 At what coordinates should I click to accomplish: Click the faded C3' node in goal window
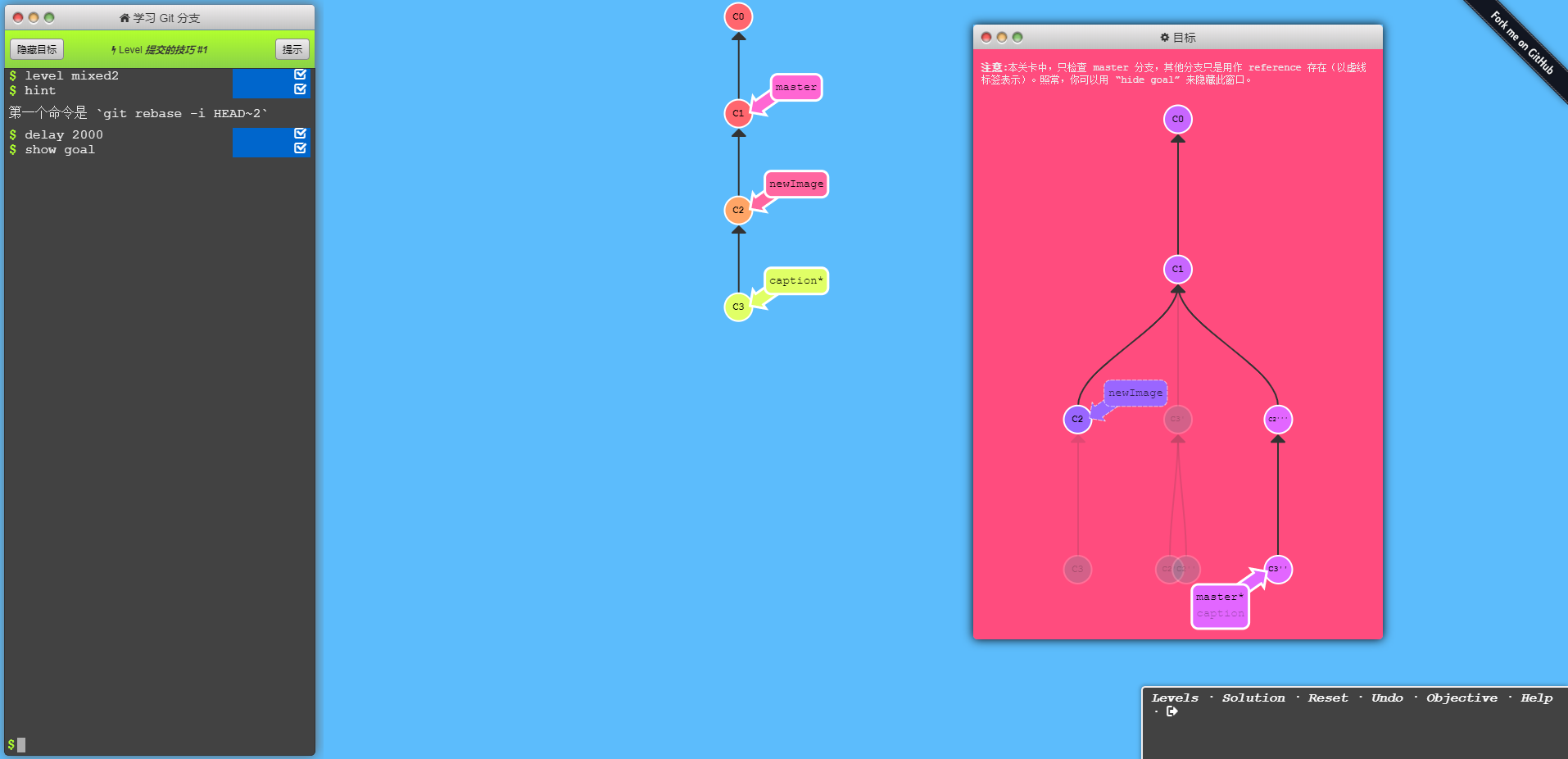1177,419
